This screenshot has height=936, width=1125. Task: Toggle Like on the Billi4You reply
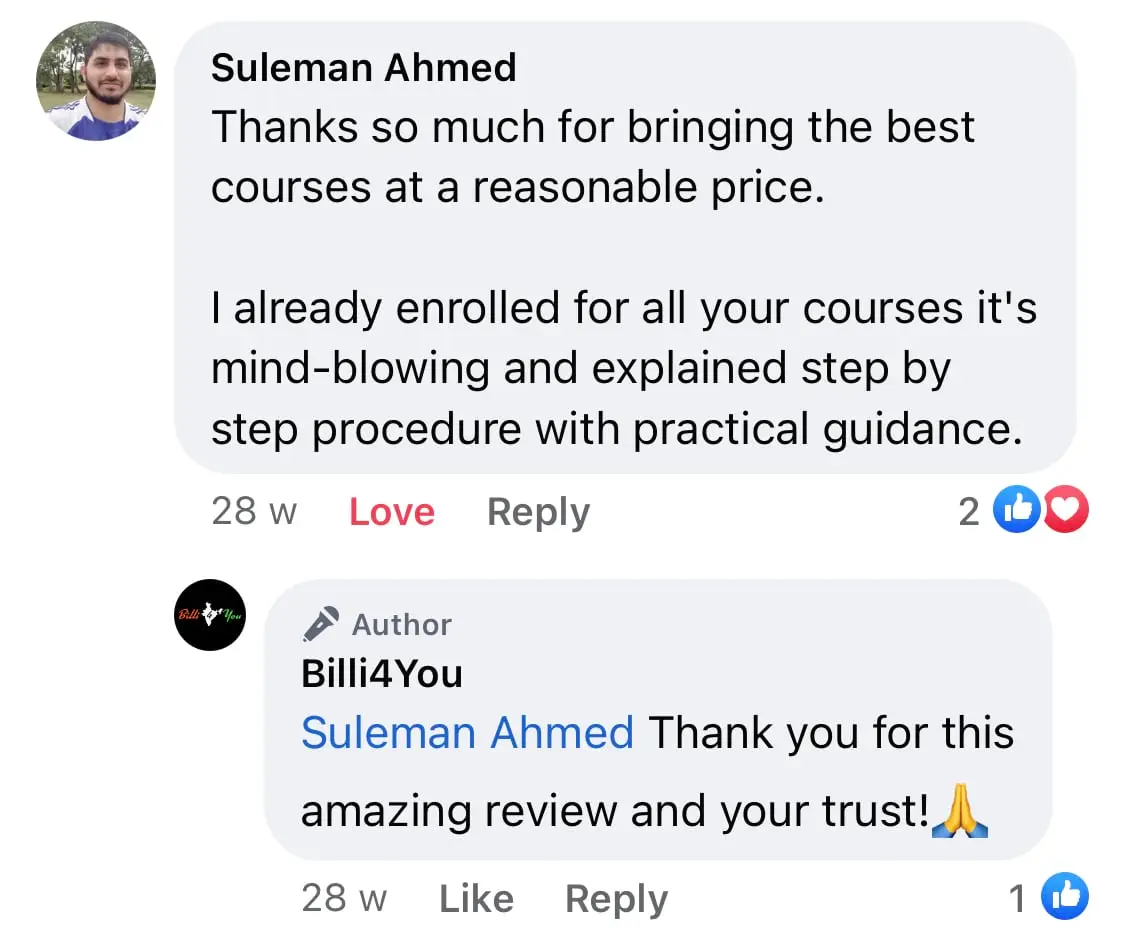pyautogui.click(x=476, y=898)
